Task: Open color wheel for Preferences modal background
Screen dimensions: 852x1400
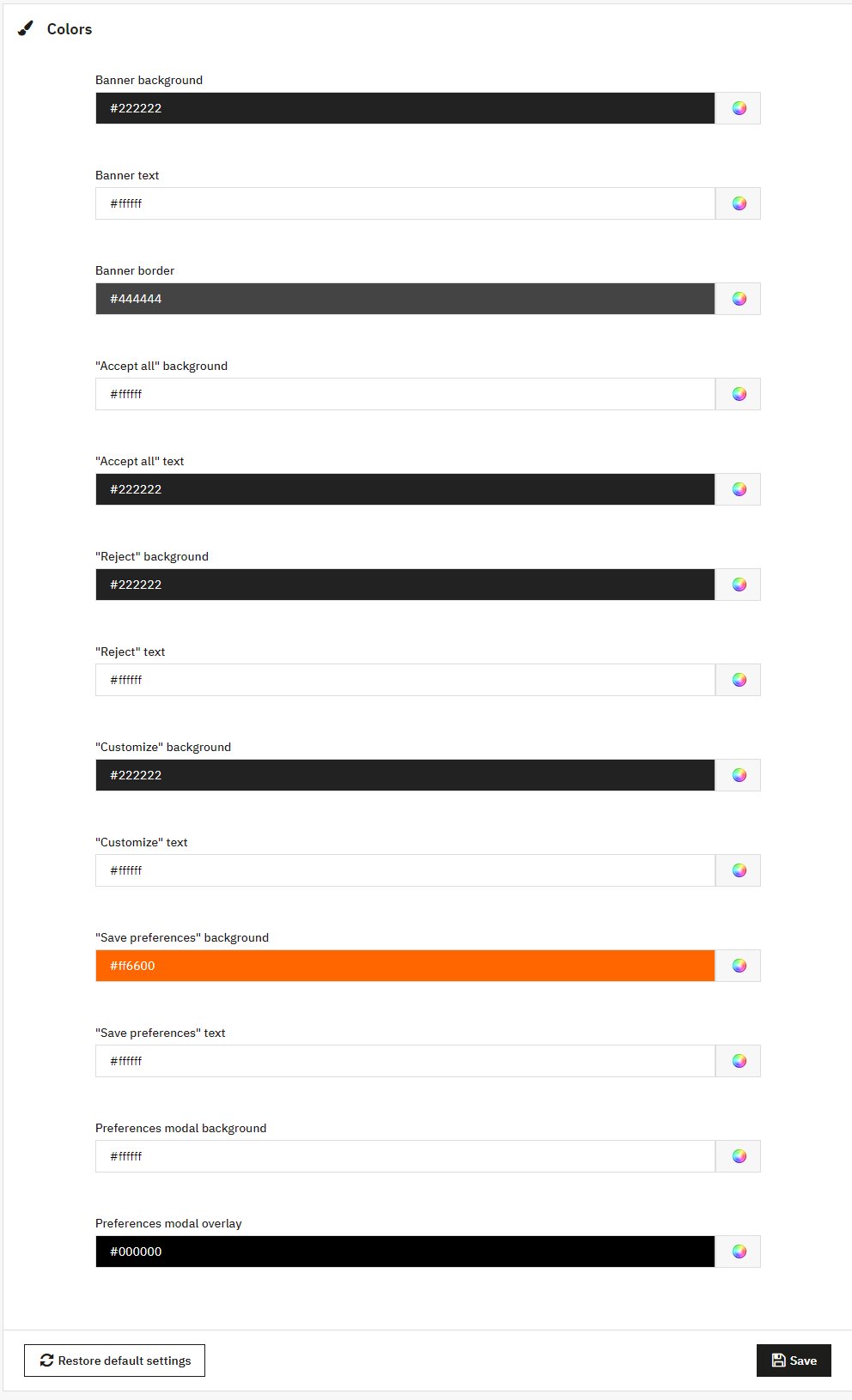Action: [x=739, y=1156]
